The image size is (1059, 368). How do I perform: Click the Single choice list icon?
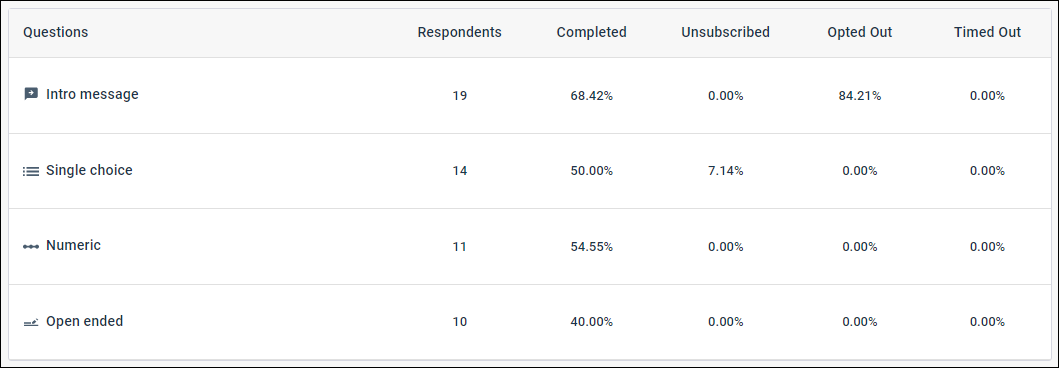[31, 172]
